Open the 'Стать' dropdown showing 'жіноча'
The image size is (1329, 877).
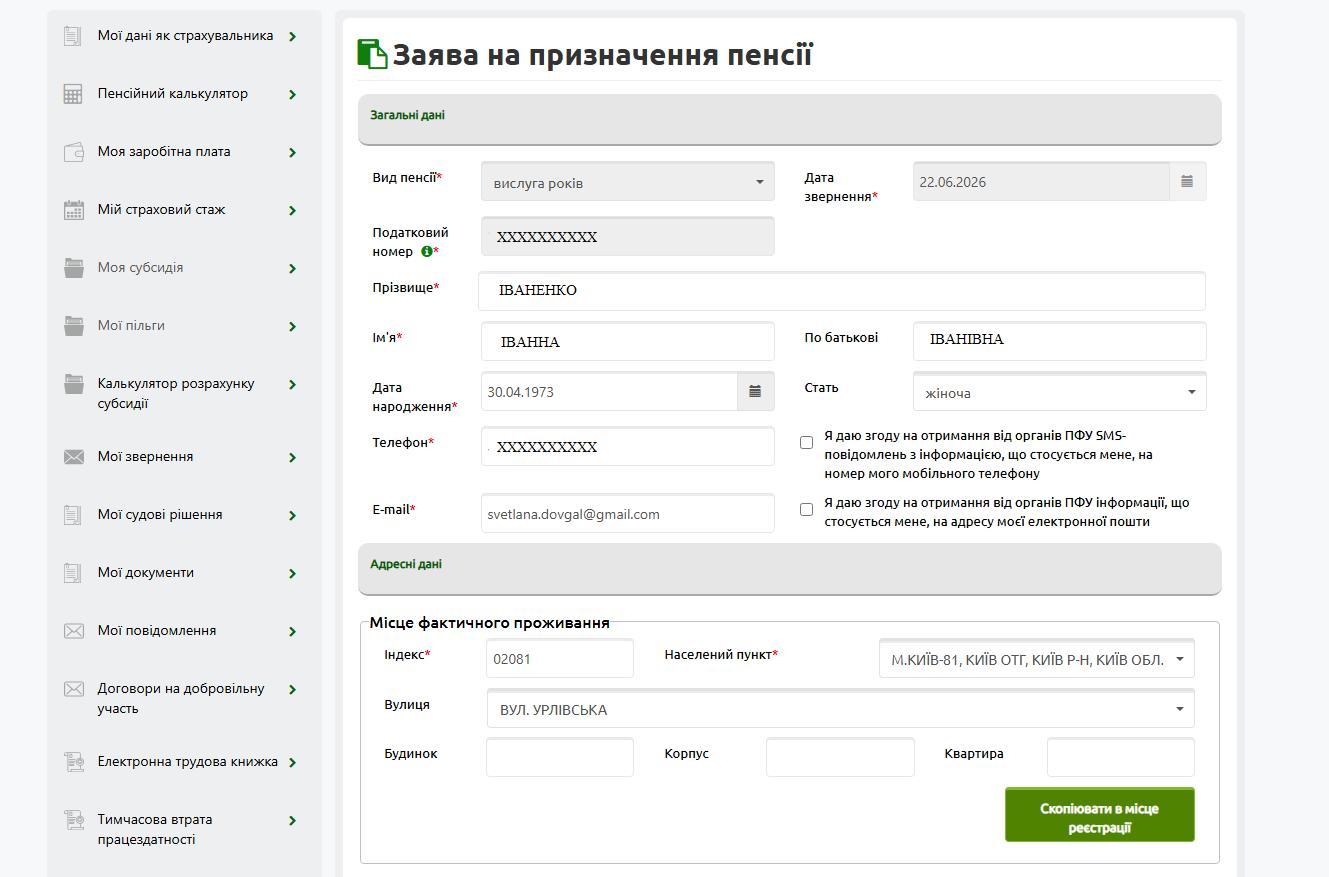tap(1060, 392)
